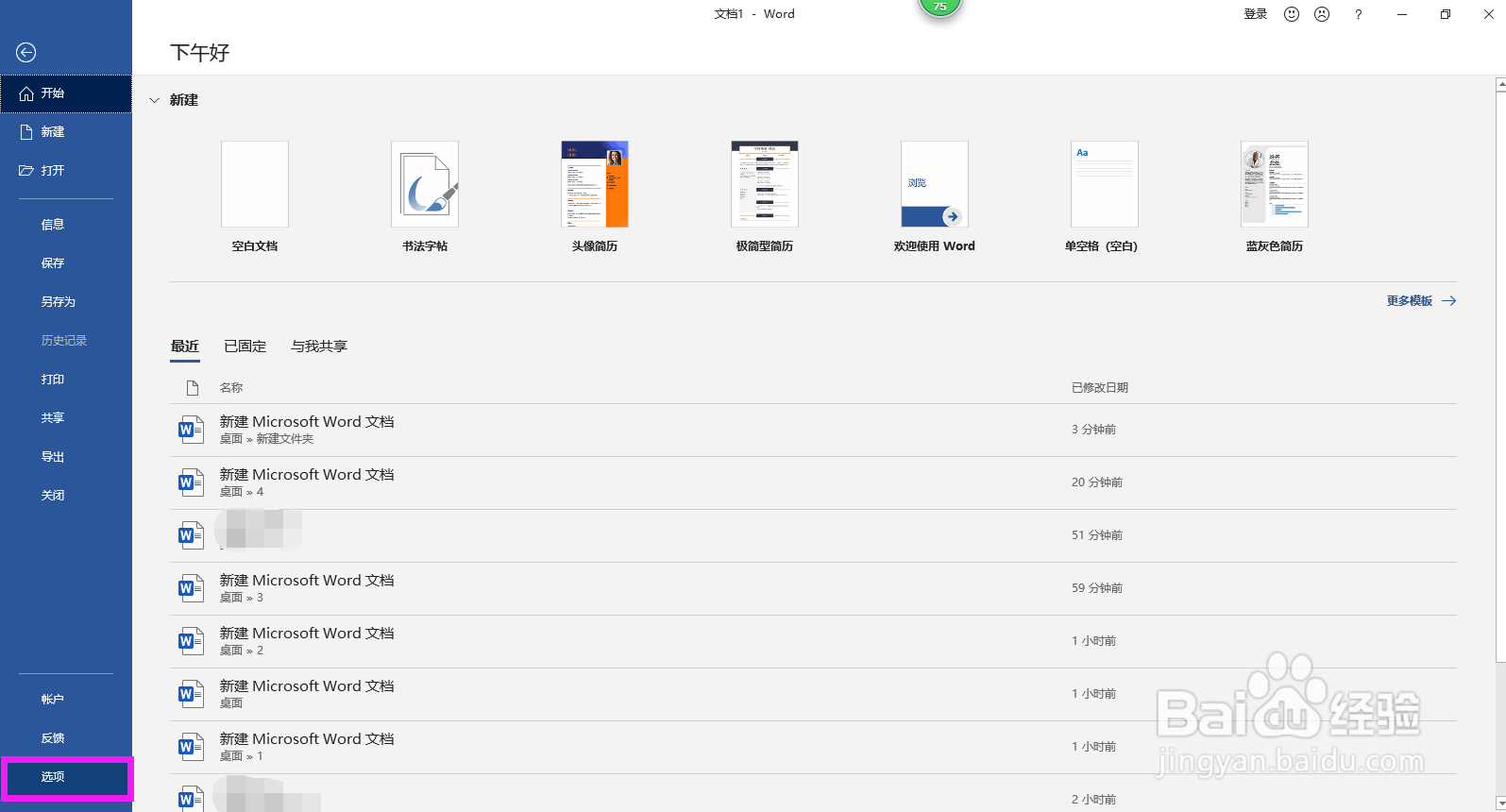Click the Word icon of the 桌面 » 2 file
The width and height of the screenshot is (1506, 812).
tap(192, 642)
